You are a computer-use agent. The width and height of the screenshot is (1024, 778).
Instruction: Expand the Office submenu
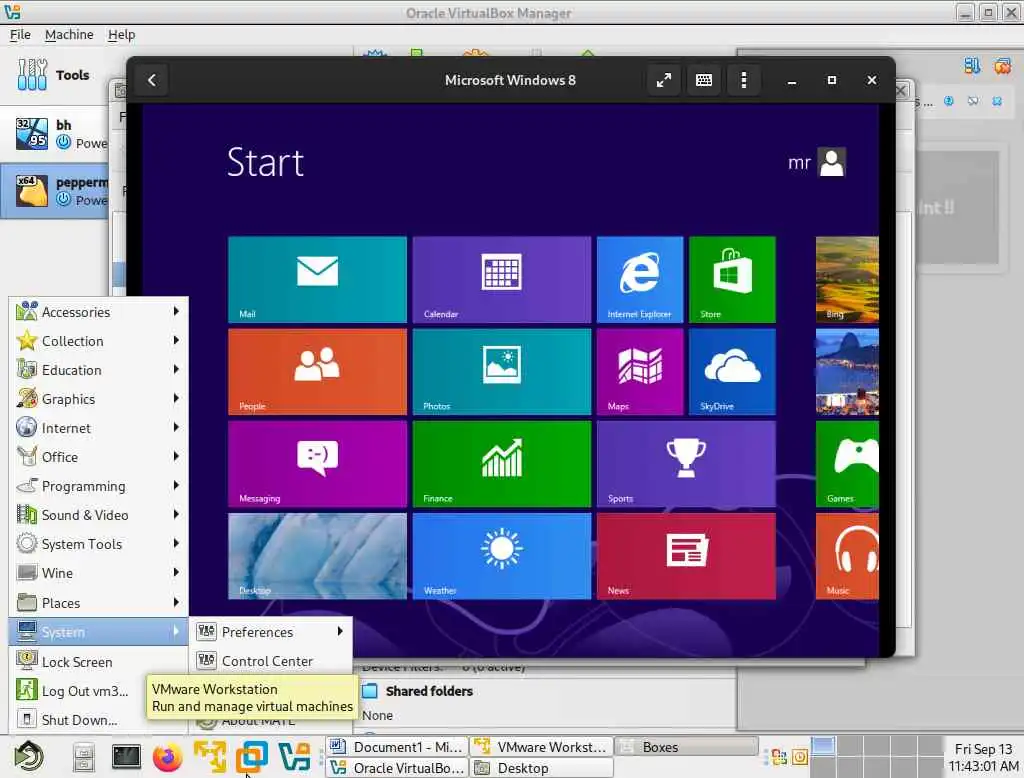99,457
